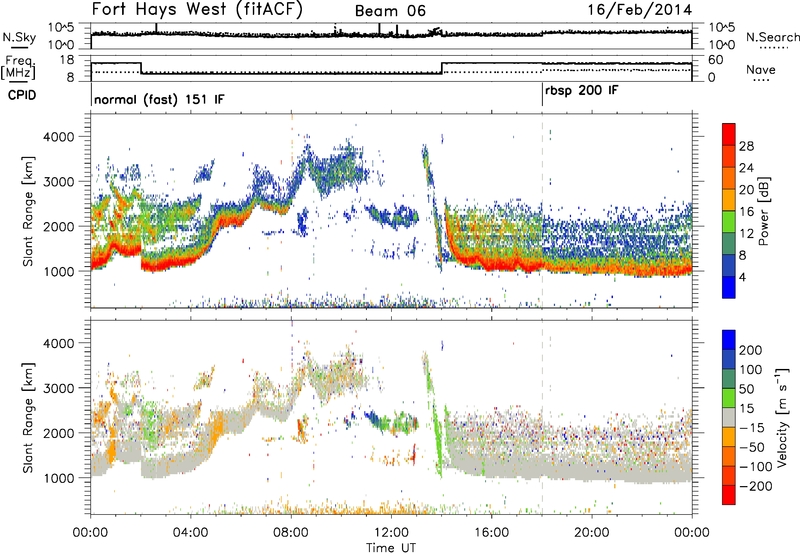Click the 'Beam 06' label
The width and height of the screenshot is (800, 554).
pyautogui.click(x=390, y=11)
